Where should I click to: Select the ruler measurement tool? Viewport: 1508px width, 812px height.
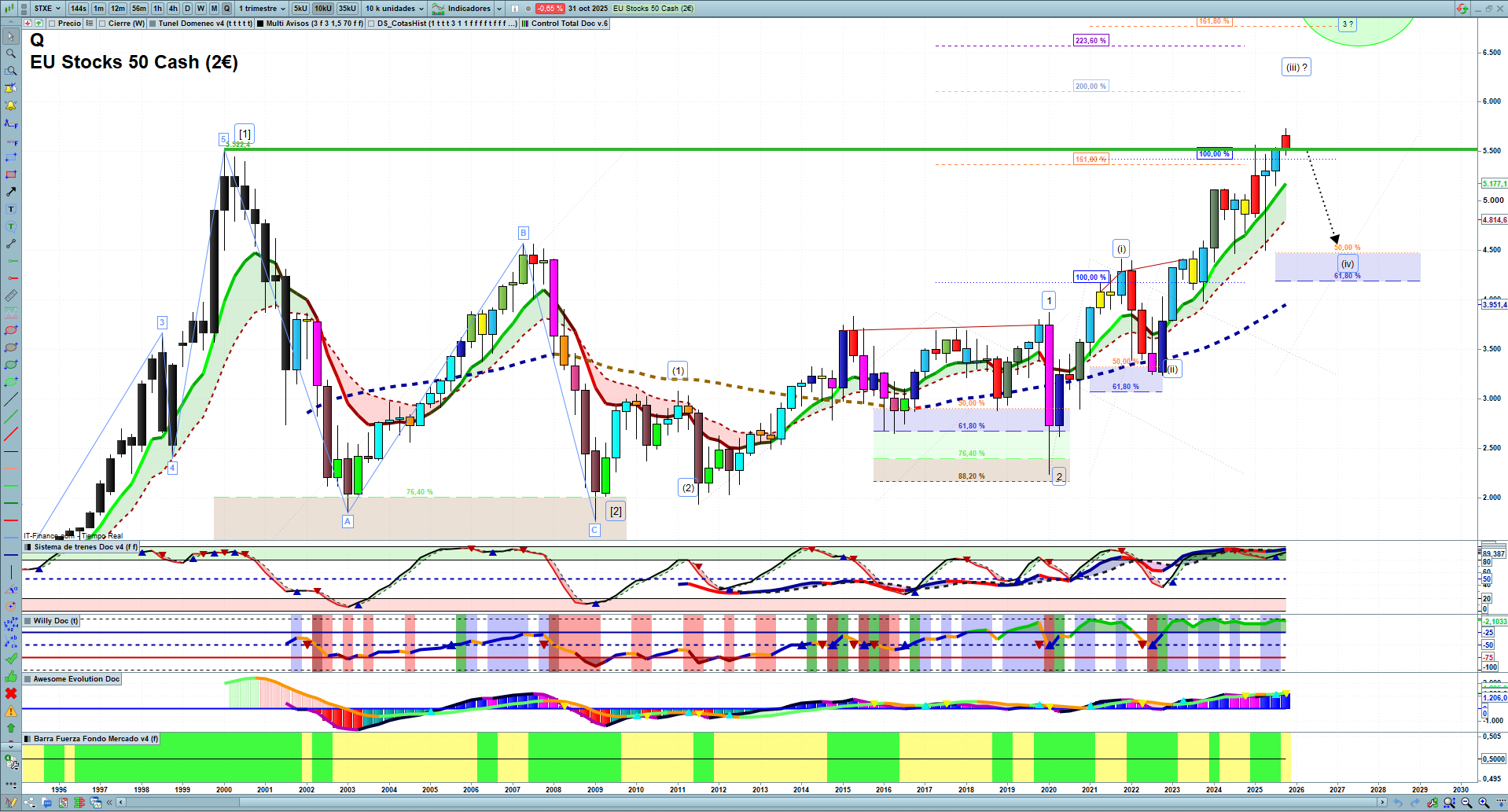click(11, 296)
